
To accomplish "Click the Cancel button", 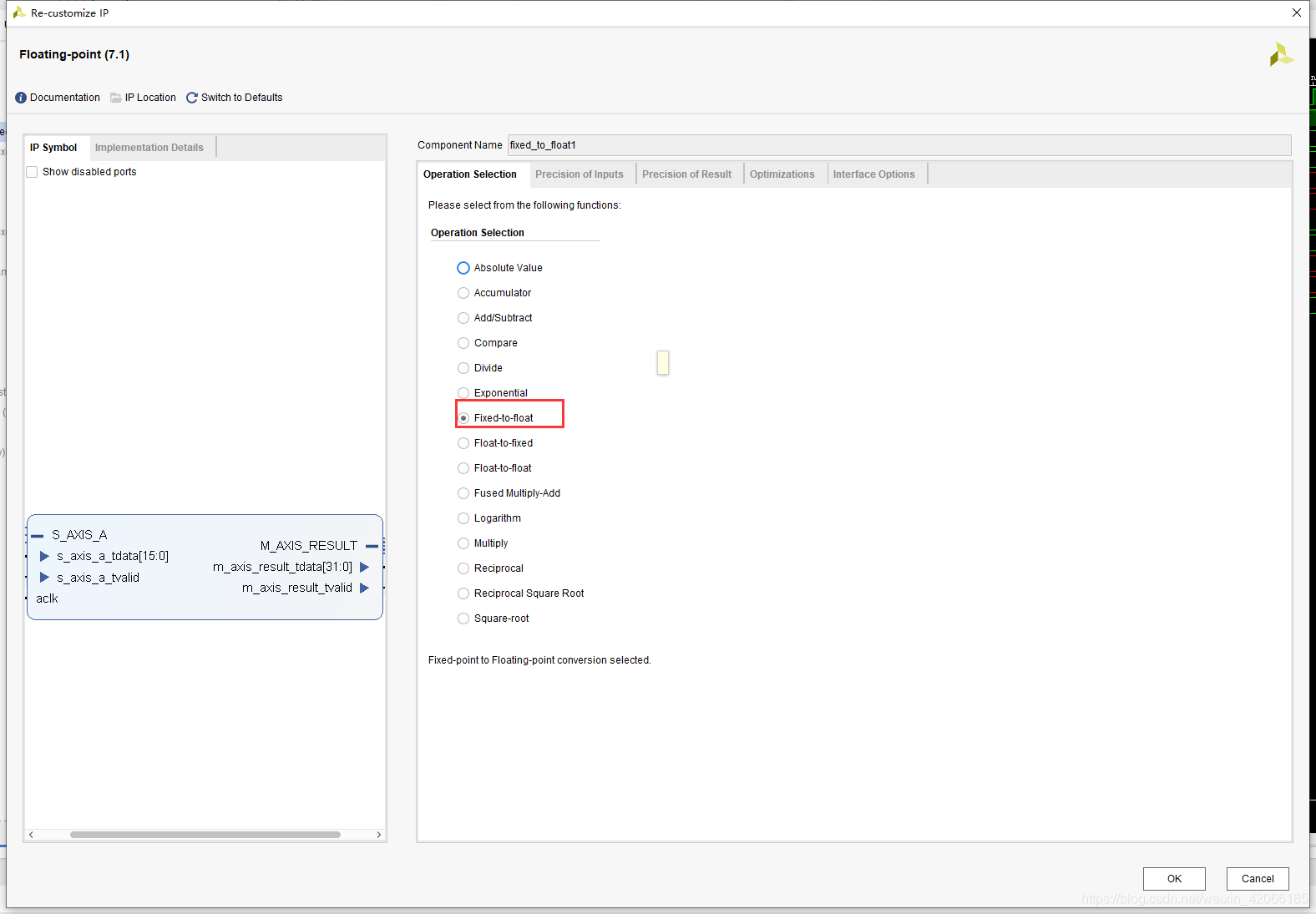I will [x=1258, y=879].
